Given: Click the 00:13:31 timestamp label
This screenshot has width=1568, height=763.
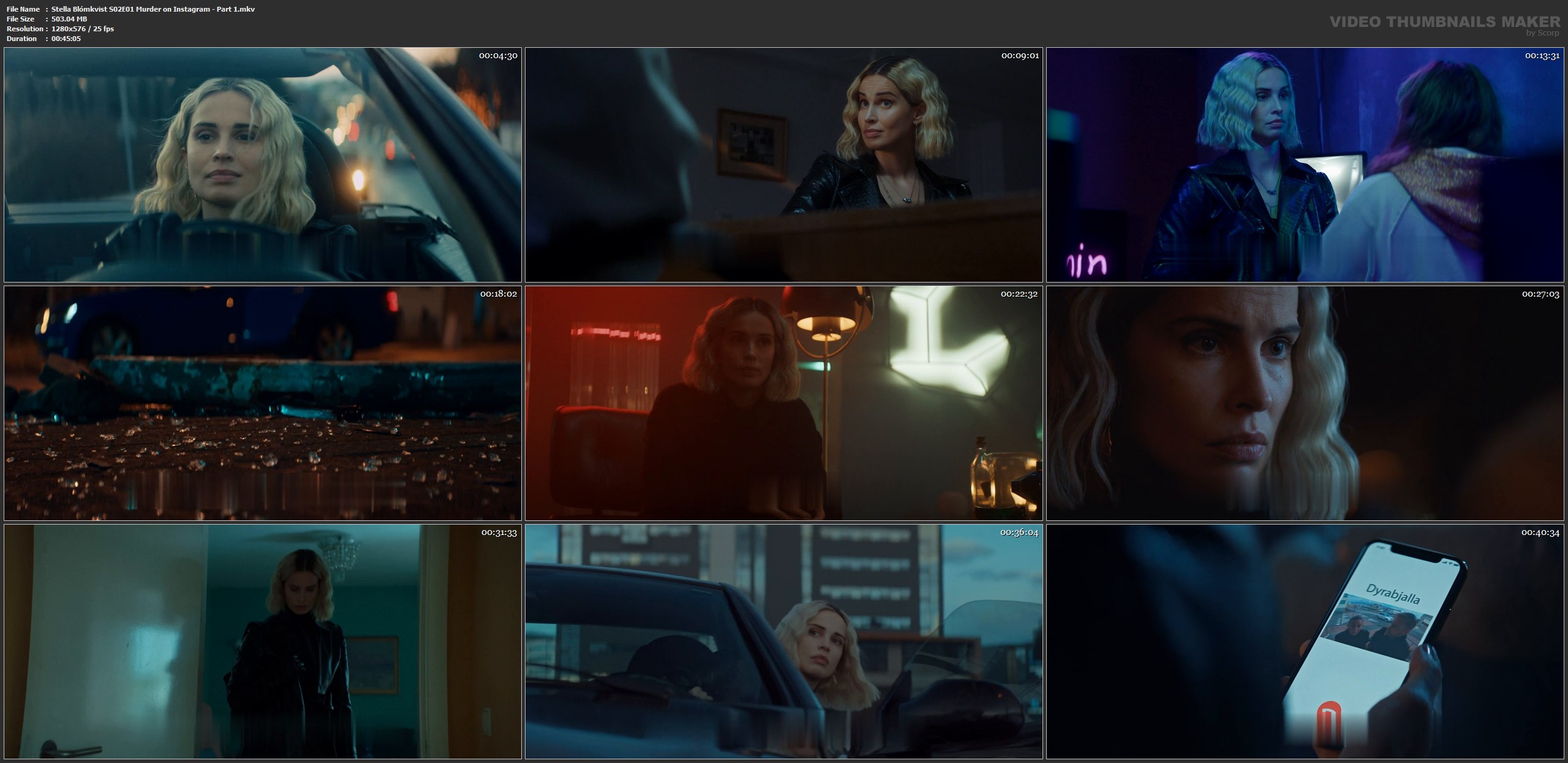Looking at the screenshot, I should click(1541, 56).
